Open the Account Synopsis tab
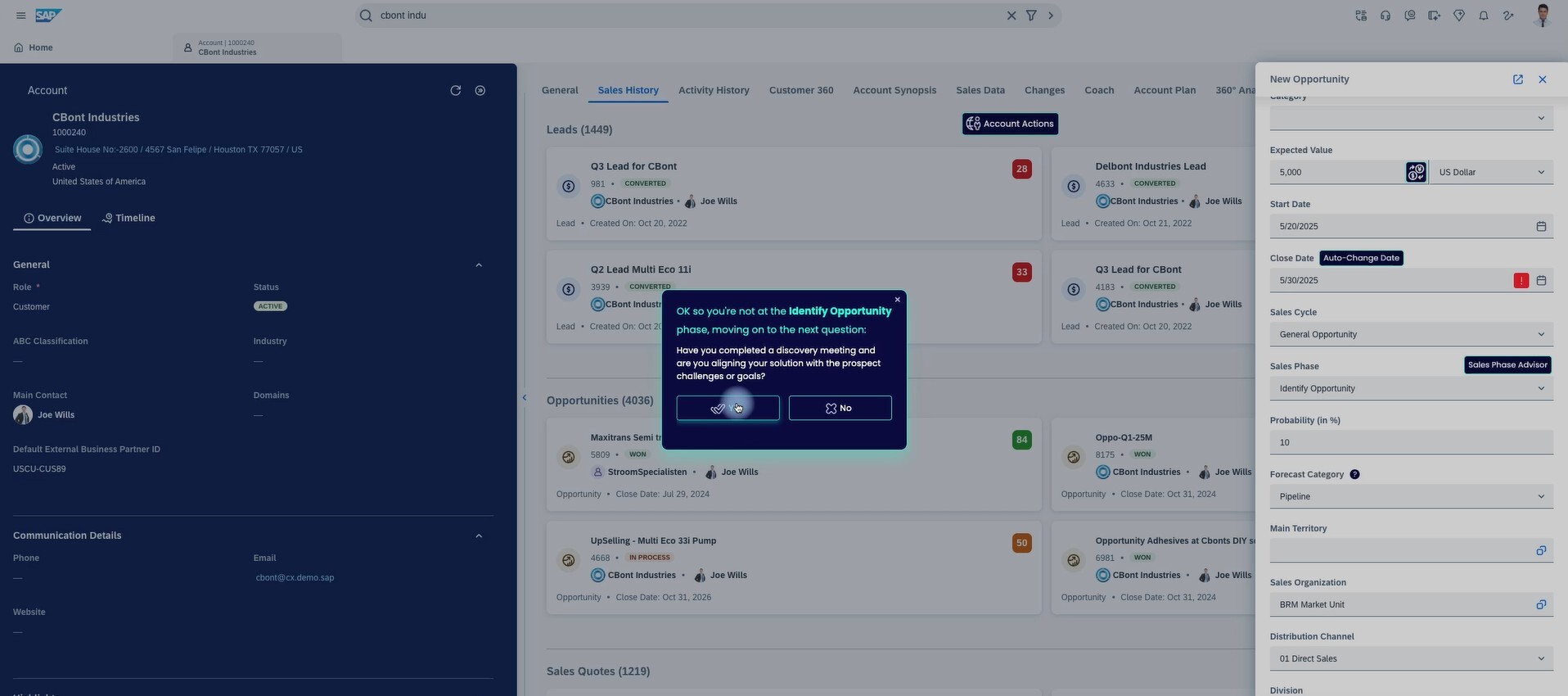The height and width of the screenshot is (696, 1568). (x=894, y=90)
